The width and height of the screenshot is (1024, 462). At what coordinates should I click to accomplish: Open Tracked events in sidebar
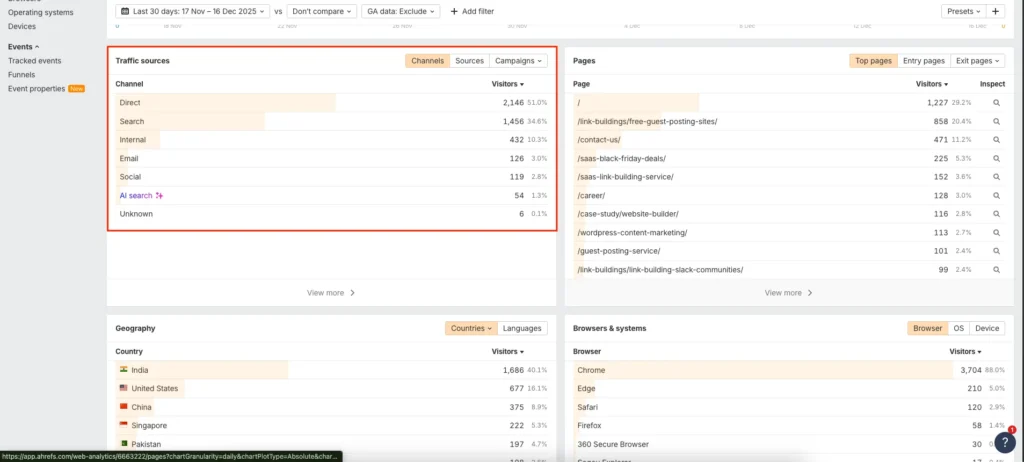point(35,61)
